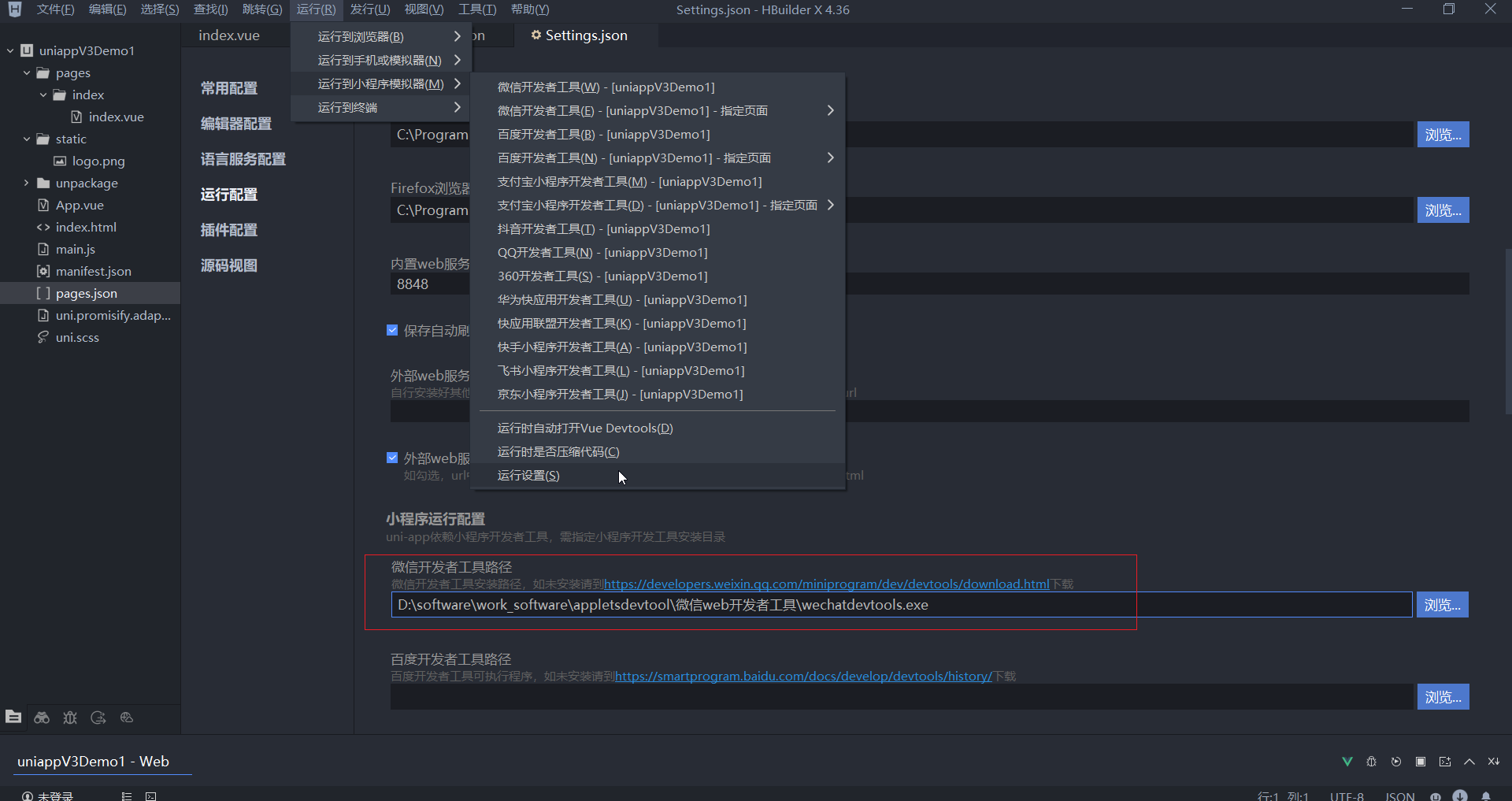Viewport: 1512px width, 801px height.
Task: Collapse the pages folder
Action: 27,72
